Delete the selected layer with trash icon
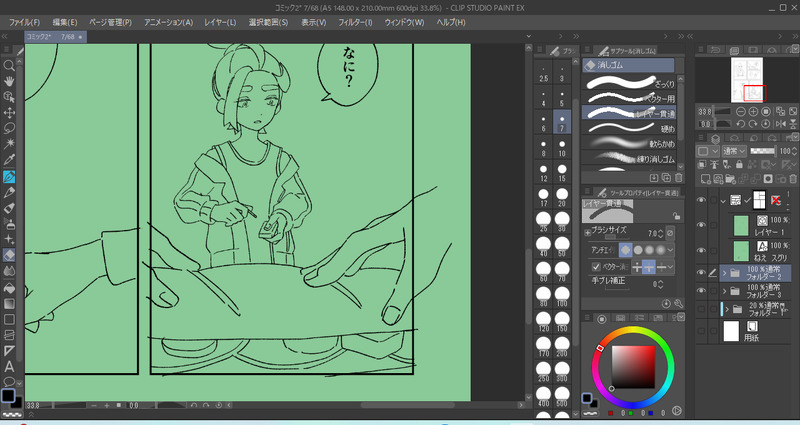The image size is (800, 425). pos(793,179)
